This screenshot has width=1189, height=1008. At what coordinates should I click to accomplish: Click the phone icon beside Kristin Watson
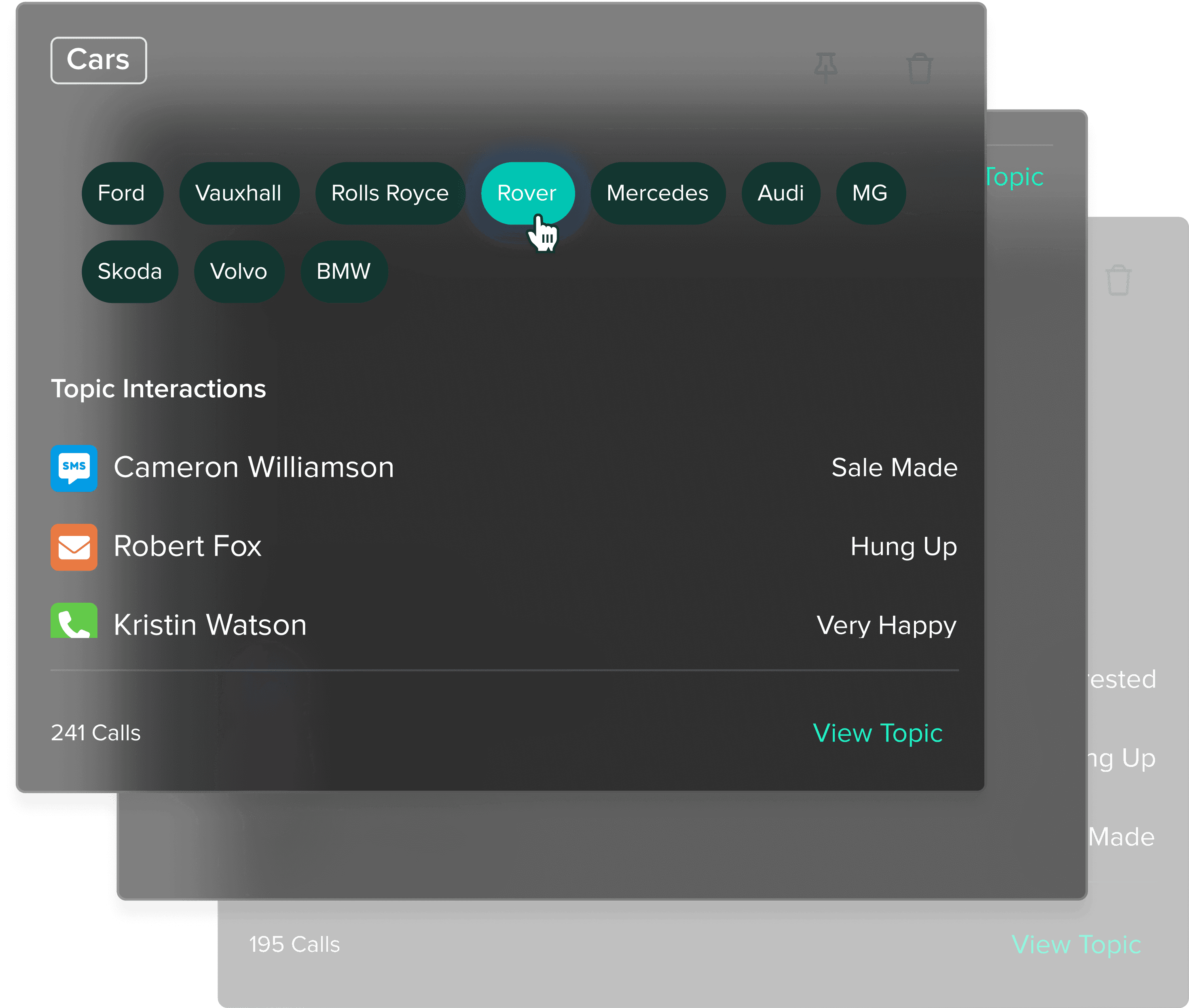click(x=74, y=621)
